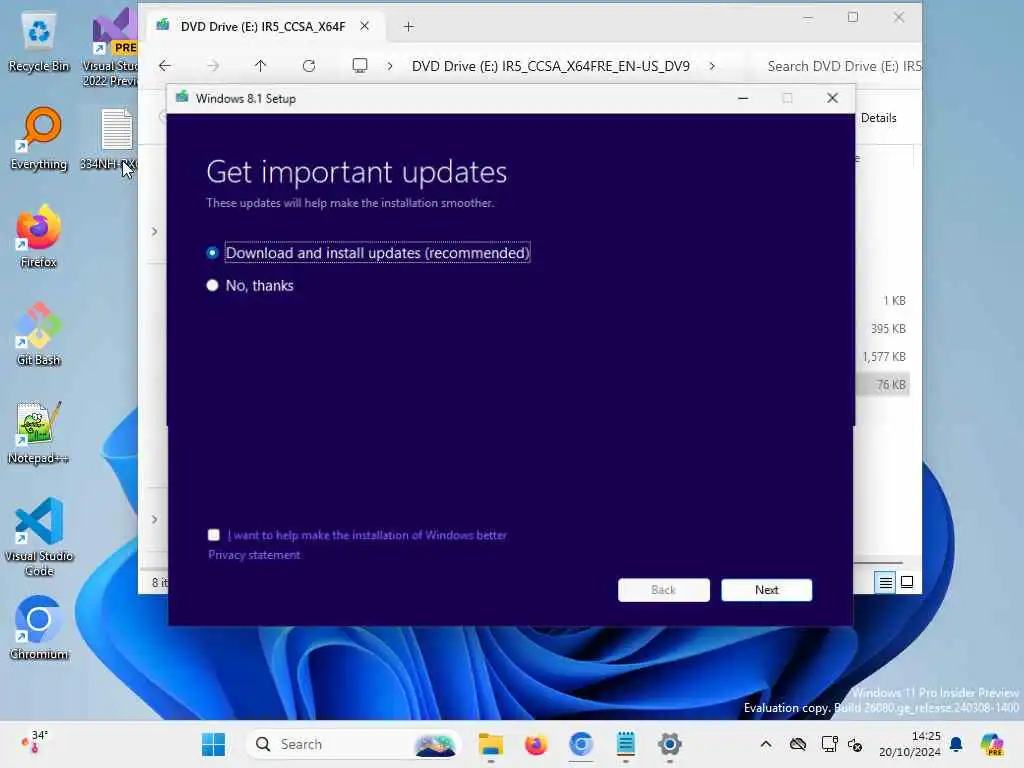Close the DVD Drive Explorer tab
This screenshot has width=1024, height=768.
point(364,26)
